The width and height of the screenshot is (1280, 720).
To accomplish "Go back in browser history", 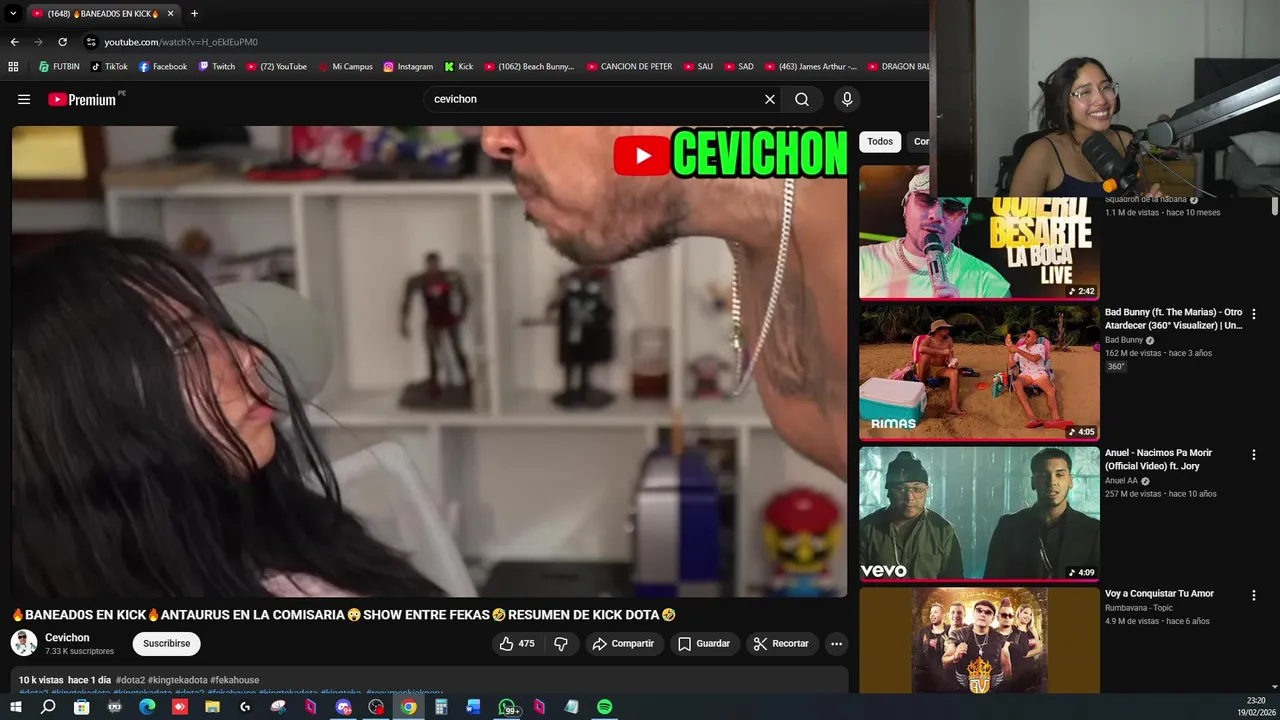I will 14,42.
